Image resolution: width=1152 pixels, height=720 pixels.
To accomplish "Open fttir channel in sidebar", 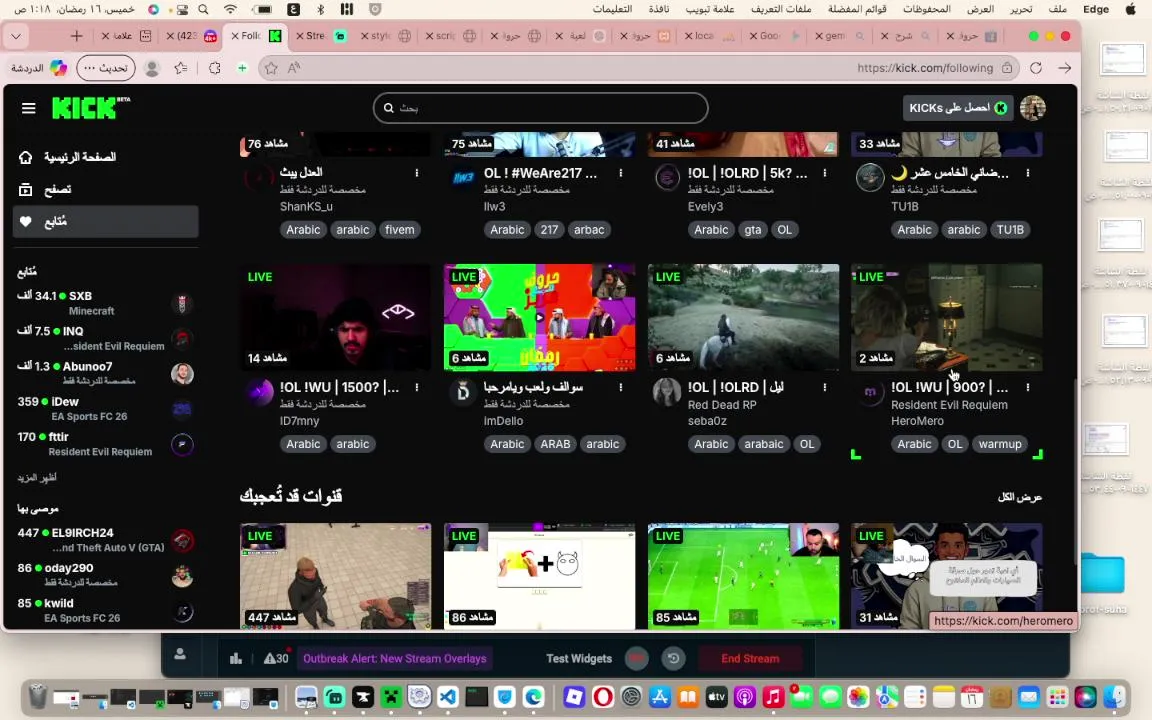I will pyautogui.click(x=105, y=444).
